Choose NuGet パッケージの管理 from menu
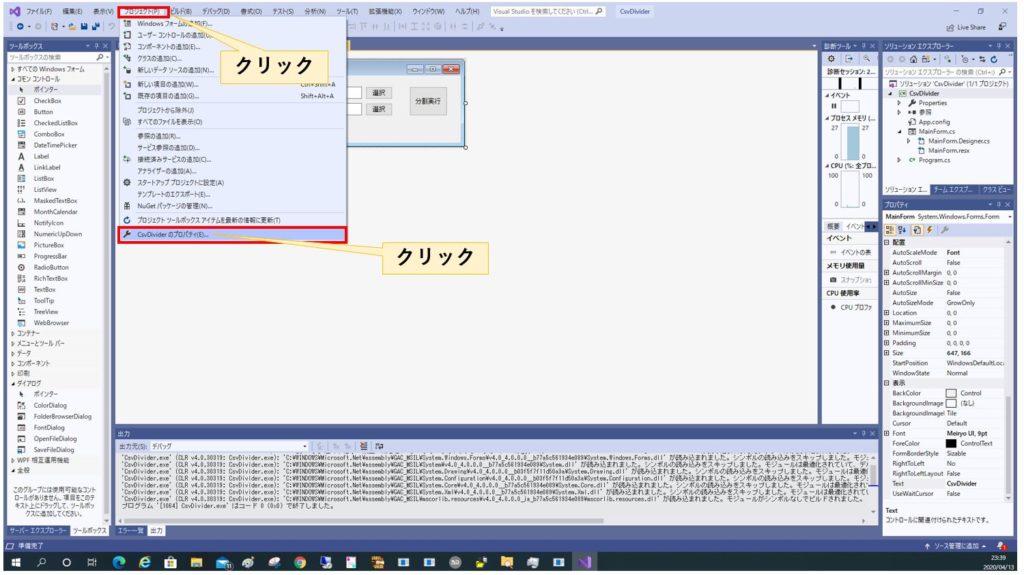The height and width of the screenshot is (575, 1024). [174, 206]
